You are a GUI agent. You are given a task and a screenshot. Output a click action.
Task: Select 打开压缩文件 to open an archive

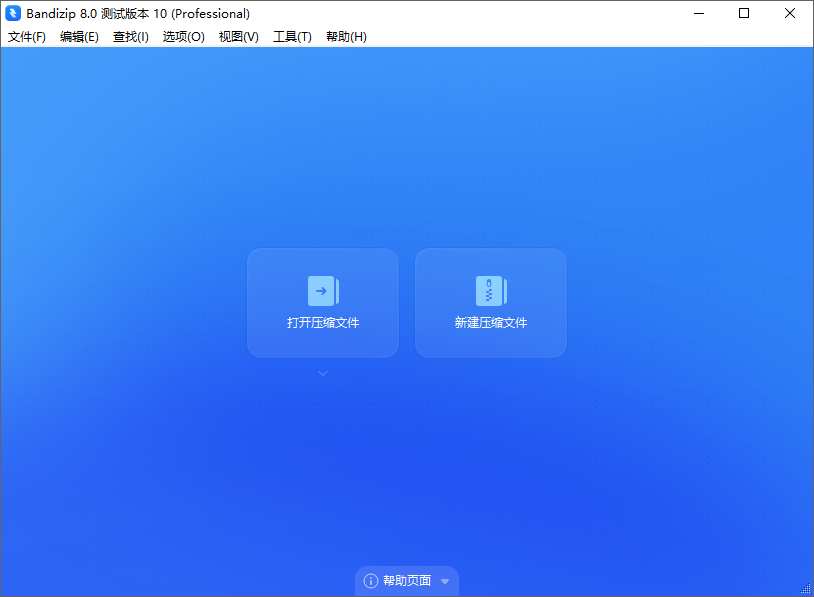pyautogui.click(x=322, y=325)
